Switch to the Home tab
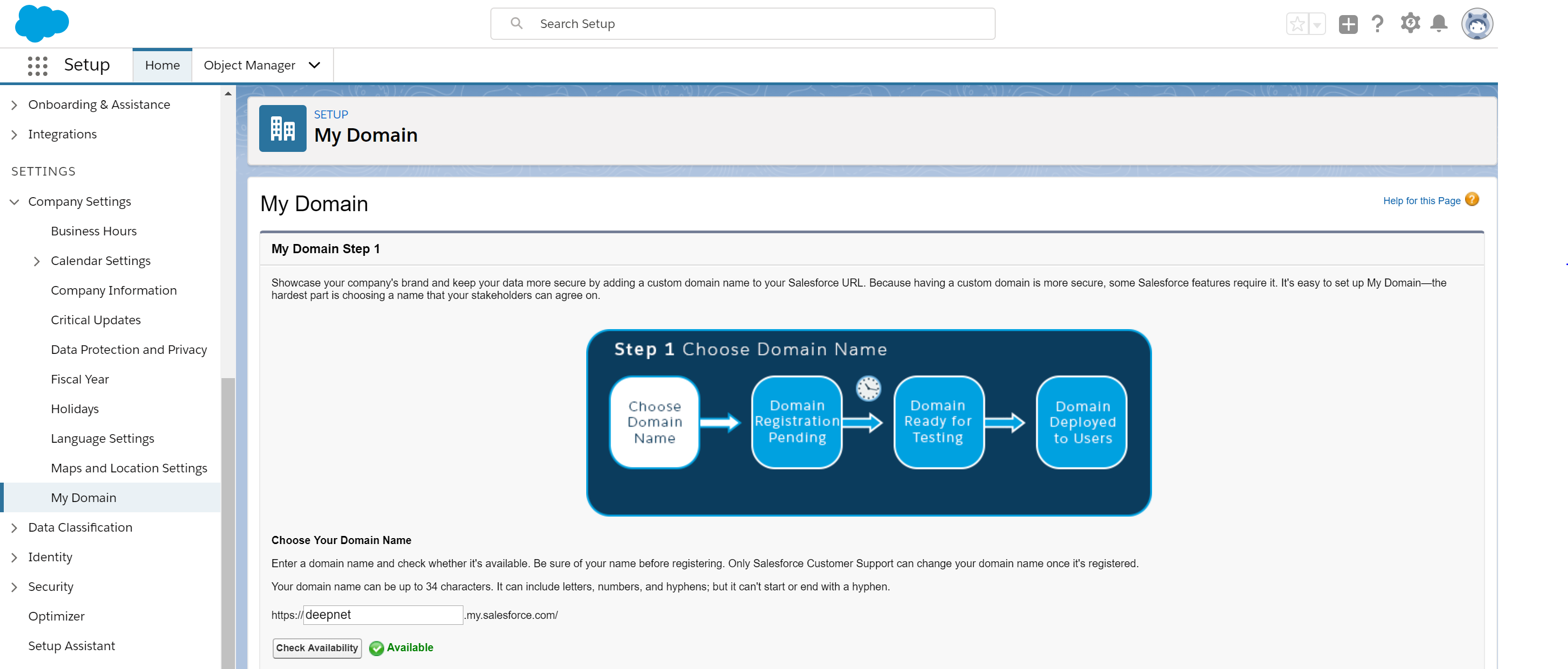The width and height of the screenshot is (1568, 669). pyautogui.click(x=162, y=65)
